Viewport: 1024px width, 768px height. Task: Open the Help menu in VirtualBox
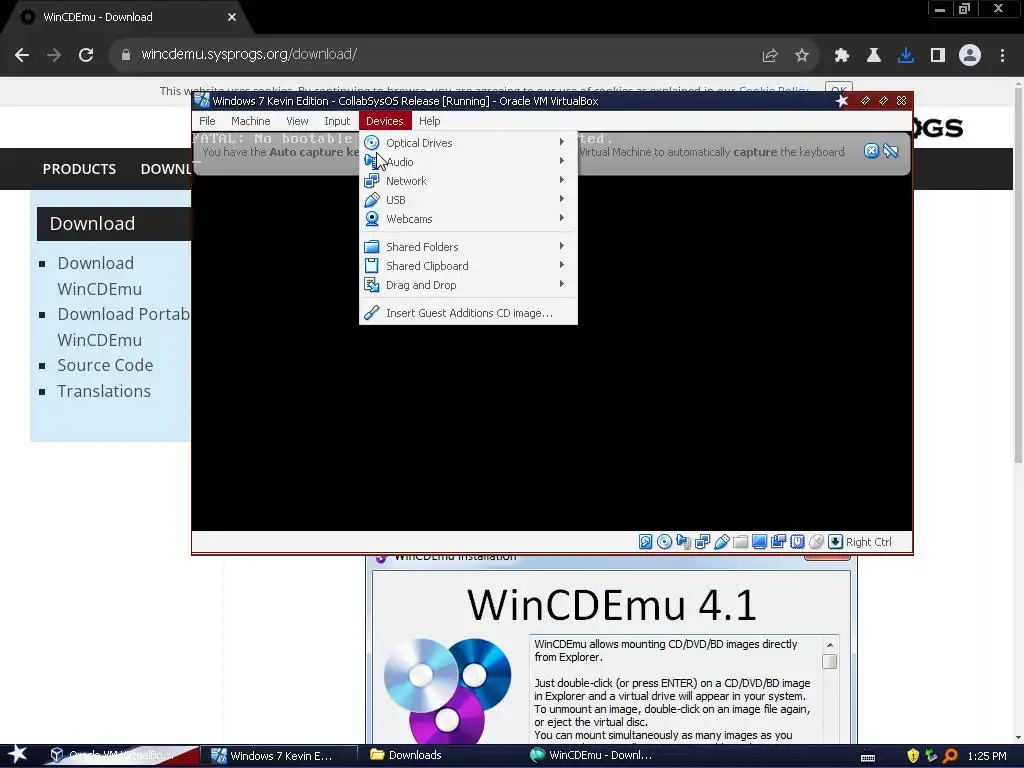(430, 121)
